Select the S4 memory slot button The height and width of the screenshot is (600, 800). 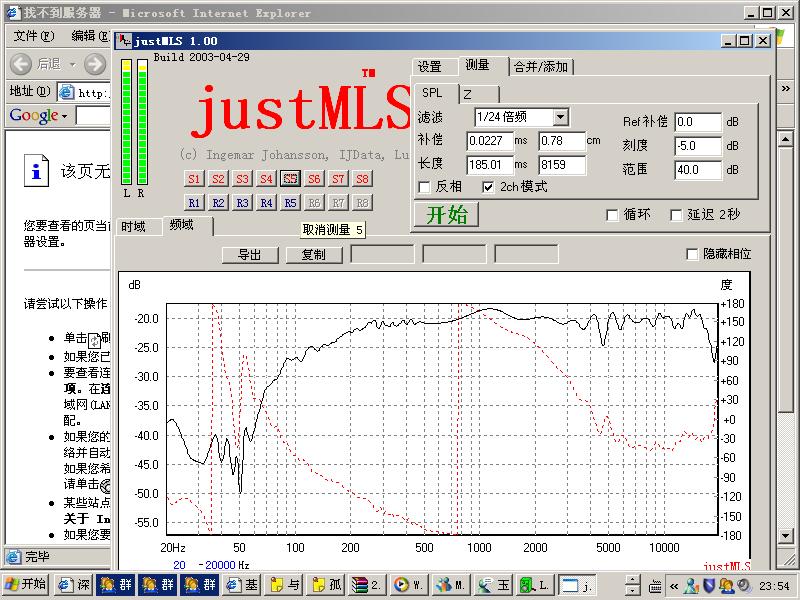pyautogui.click(x=266, y=179)
